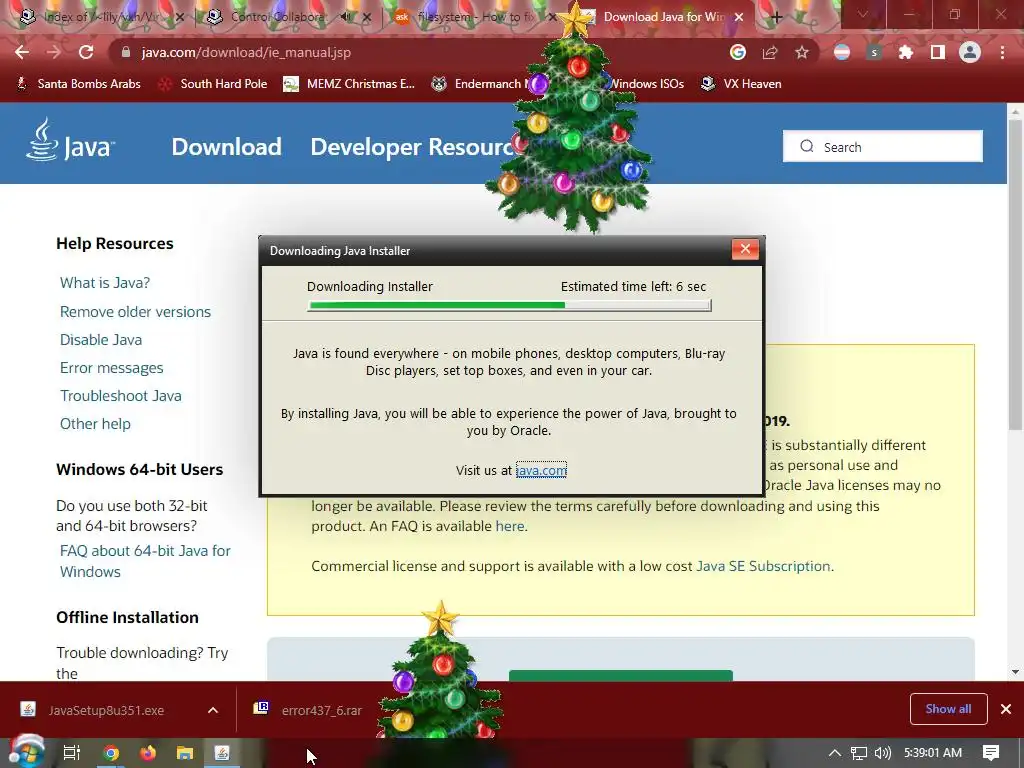Open the Extensions puzzle icon
1024x768 pixels.
[x=906, y=52]
